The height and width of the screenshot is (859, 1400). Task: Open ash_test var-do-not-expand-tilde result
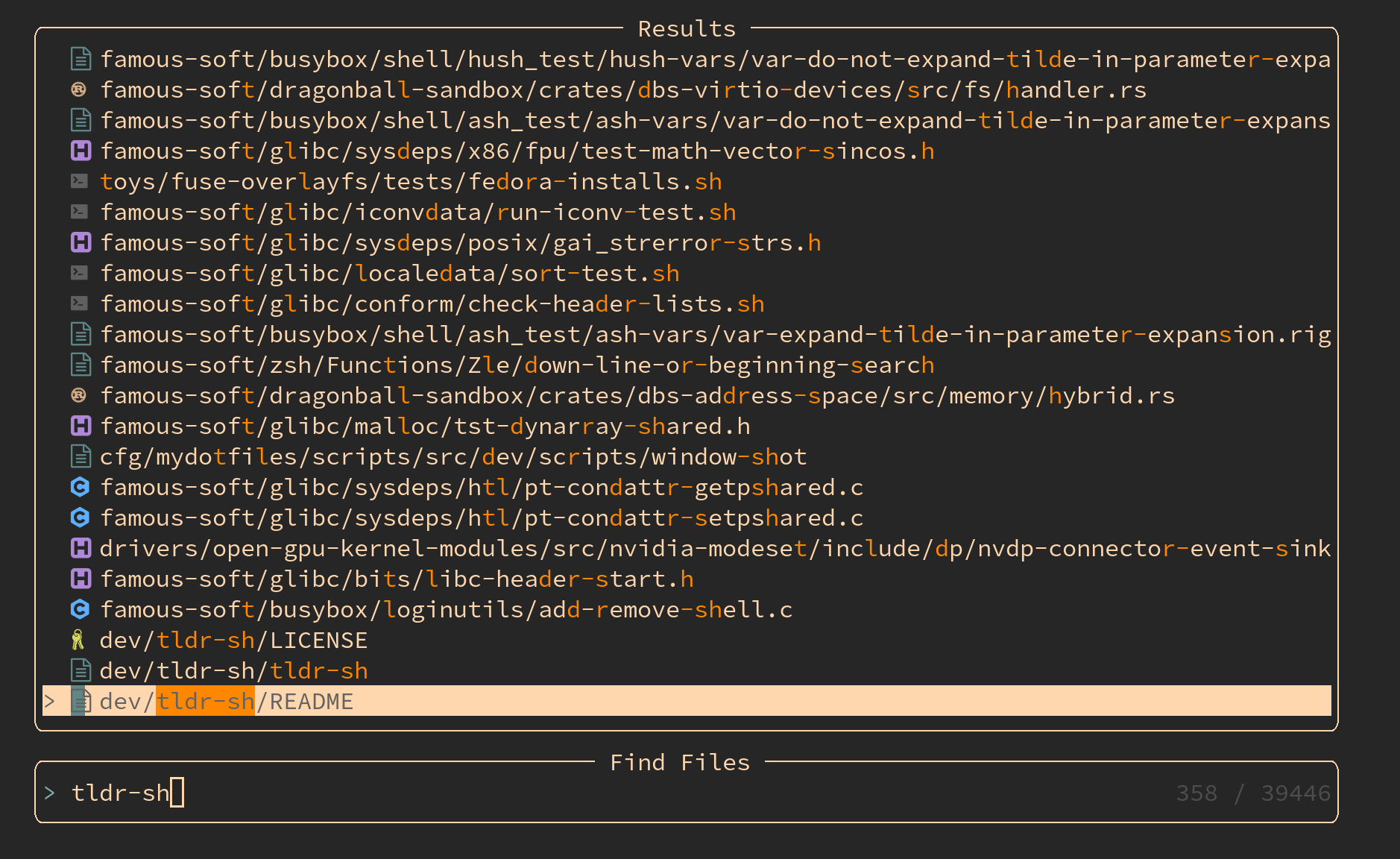(687, 120)
